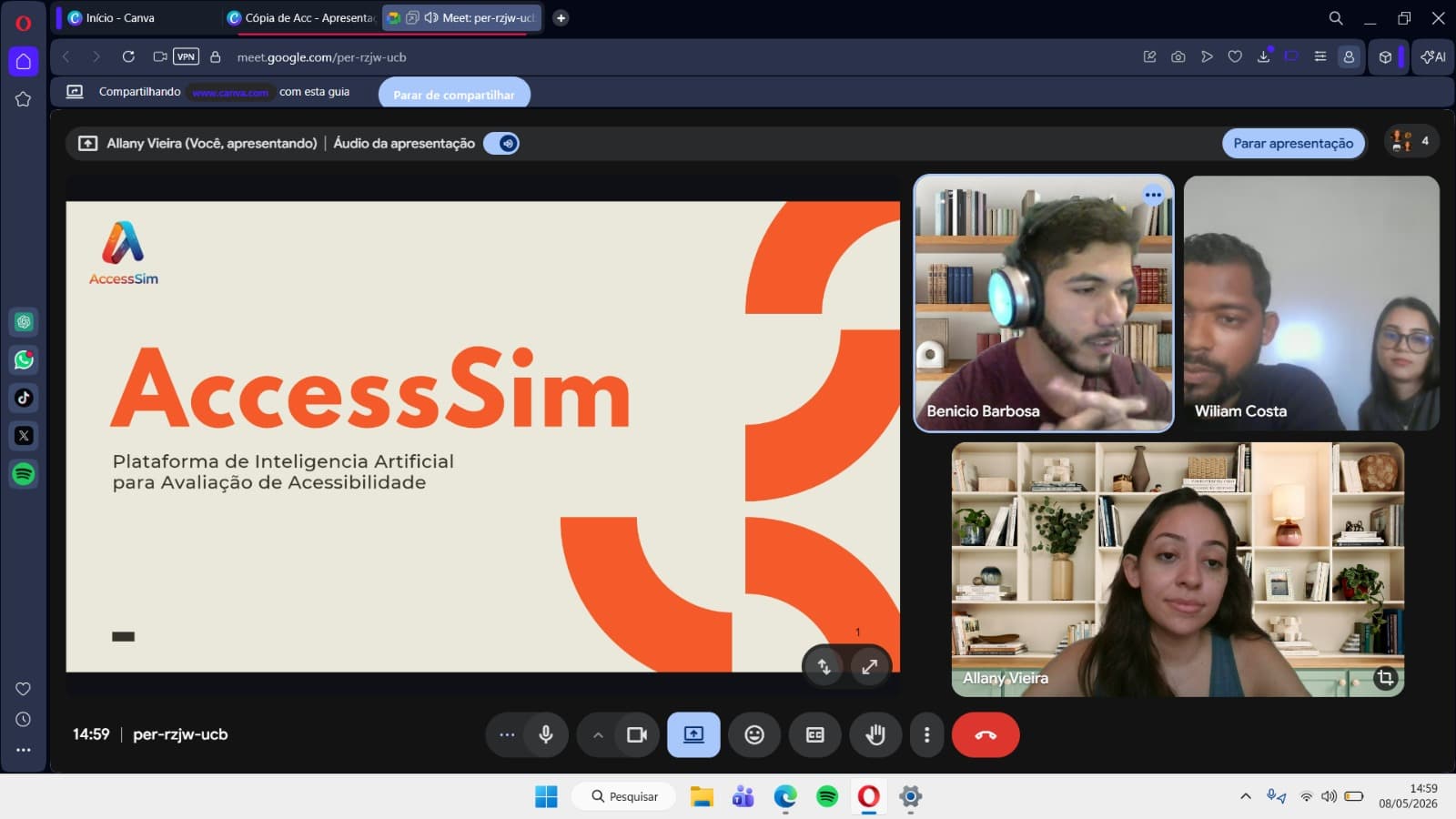Select Wiliam Costa video tile
This screenshot has height=819, width=1456.
point(1311,303)
